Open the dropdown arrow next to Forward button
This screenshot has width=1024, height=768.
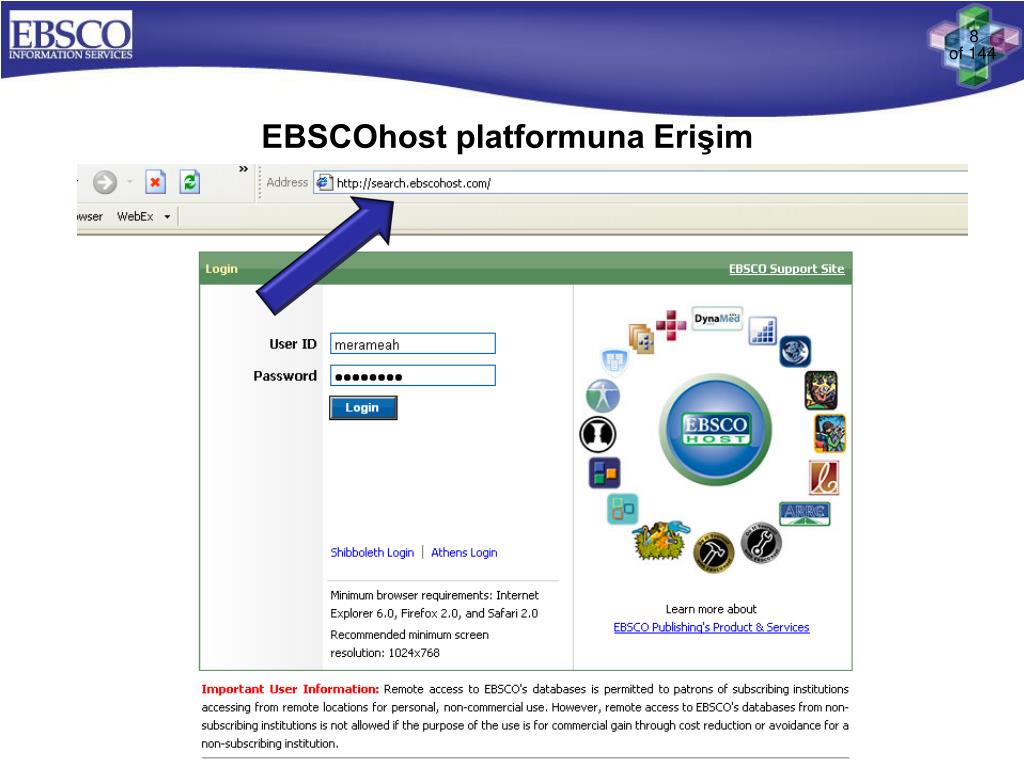130,182
